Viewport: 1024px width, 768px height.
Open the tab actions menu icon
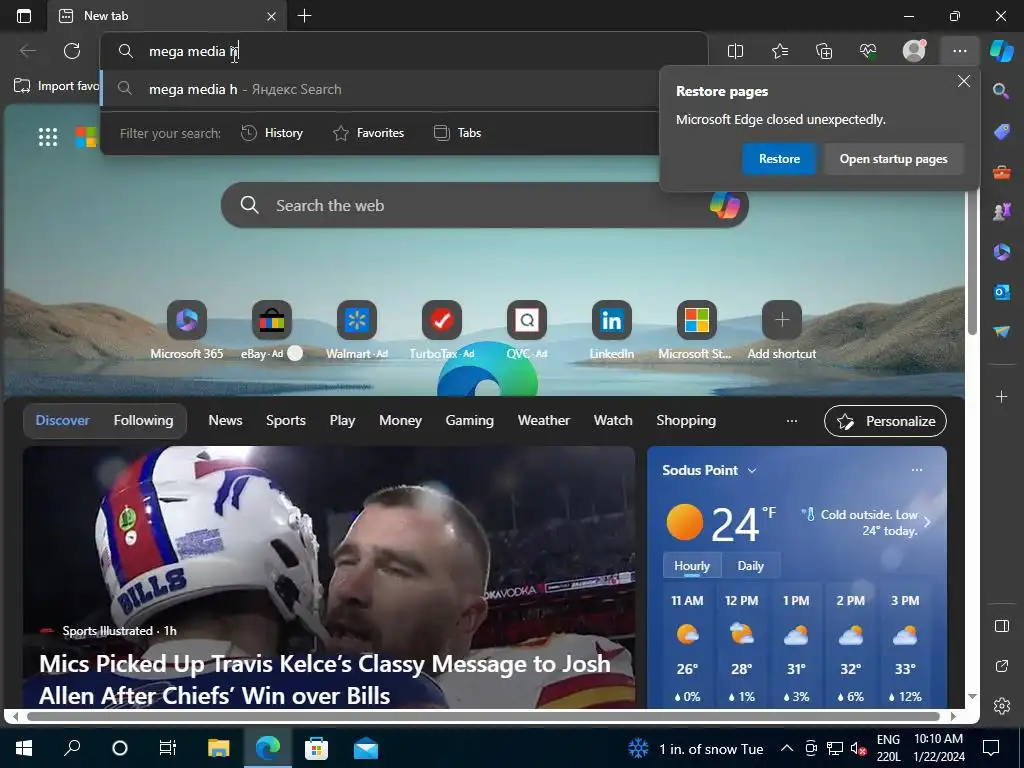(24, 16)
